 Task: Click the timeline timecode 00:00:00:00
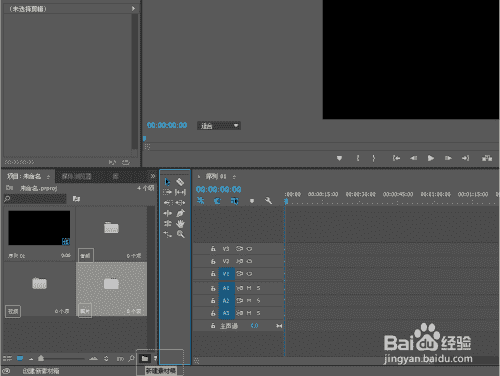[x=219, y=189]
